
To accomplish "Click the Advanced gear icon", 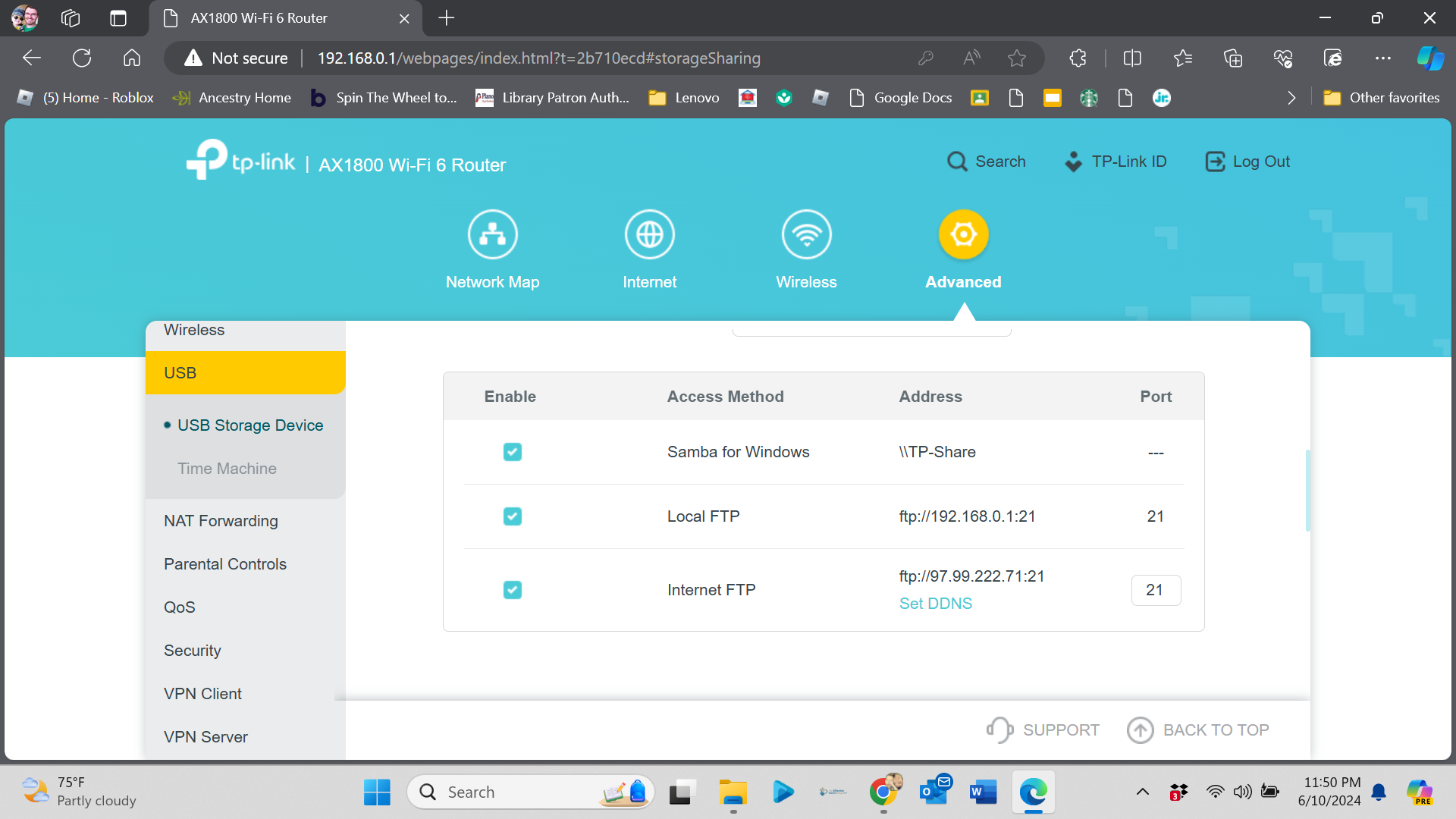I will pos(963,234).
